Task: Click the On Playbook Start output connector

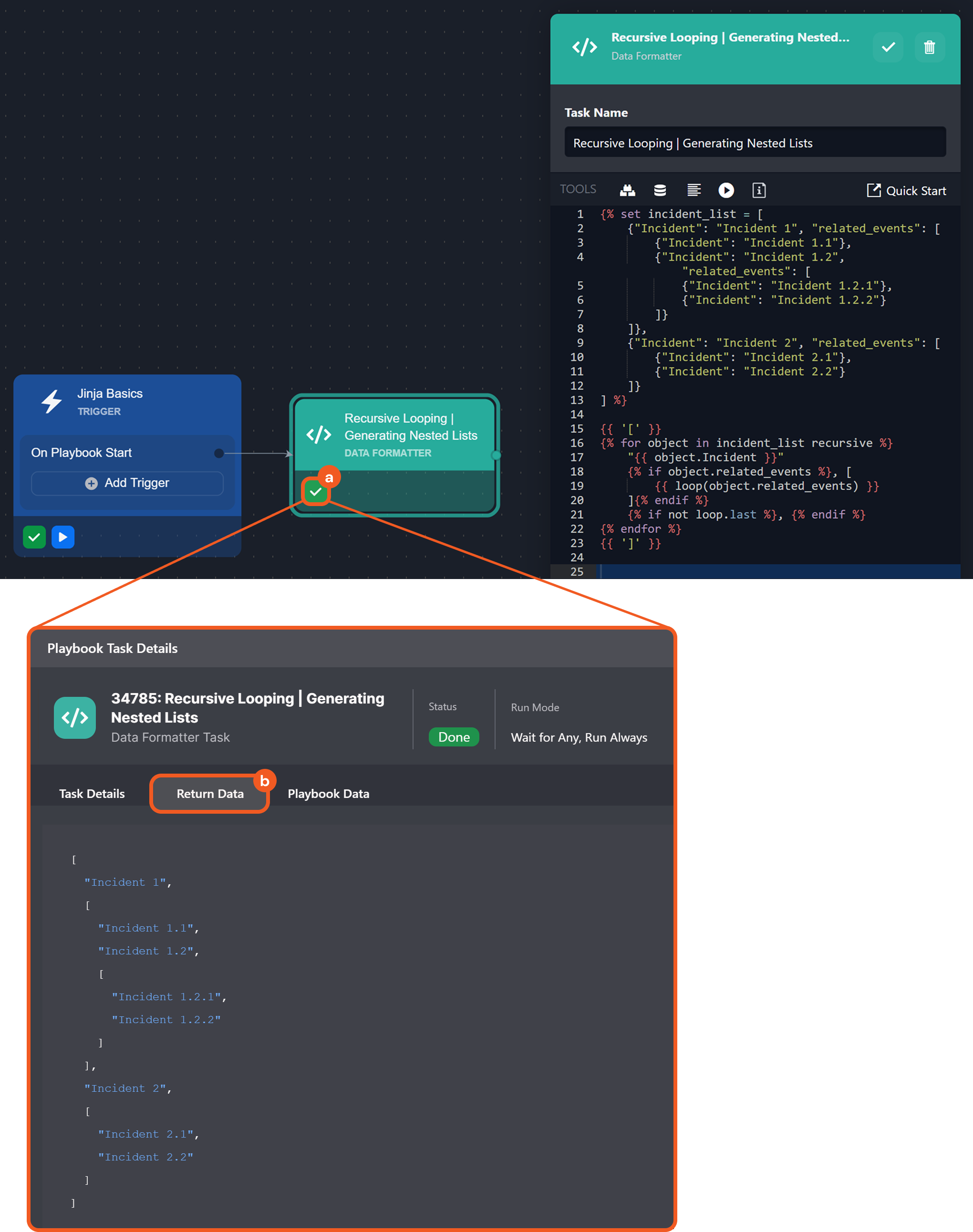Action: pos(219,454)
